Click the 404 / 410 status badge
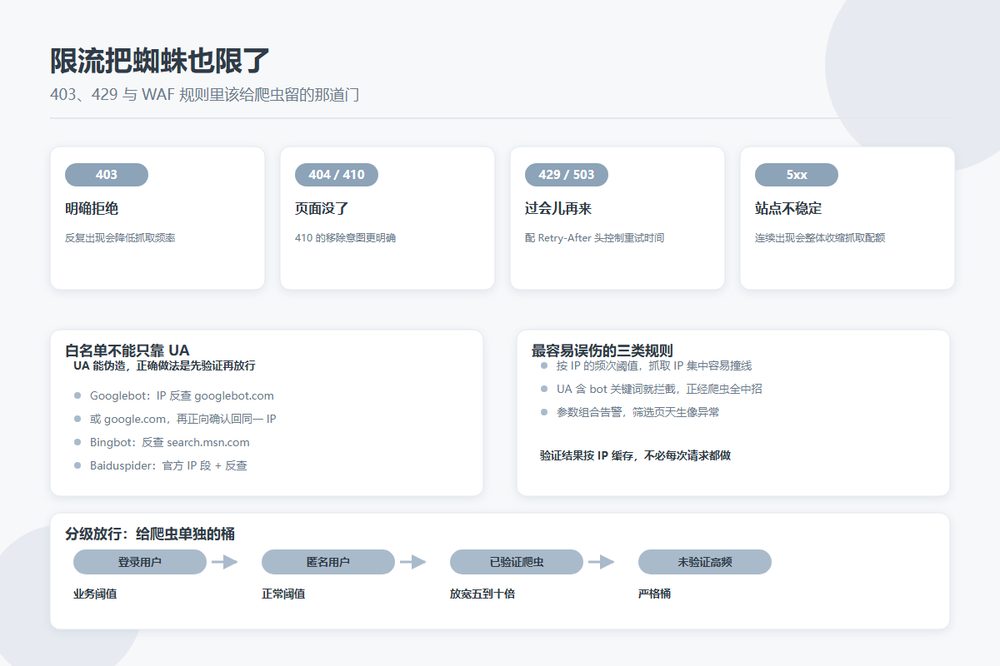Image resolution: width=1000 pixels, height=666 pixels. [336, 175]
